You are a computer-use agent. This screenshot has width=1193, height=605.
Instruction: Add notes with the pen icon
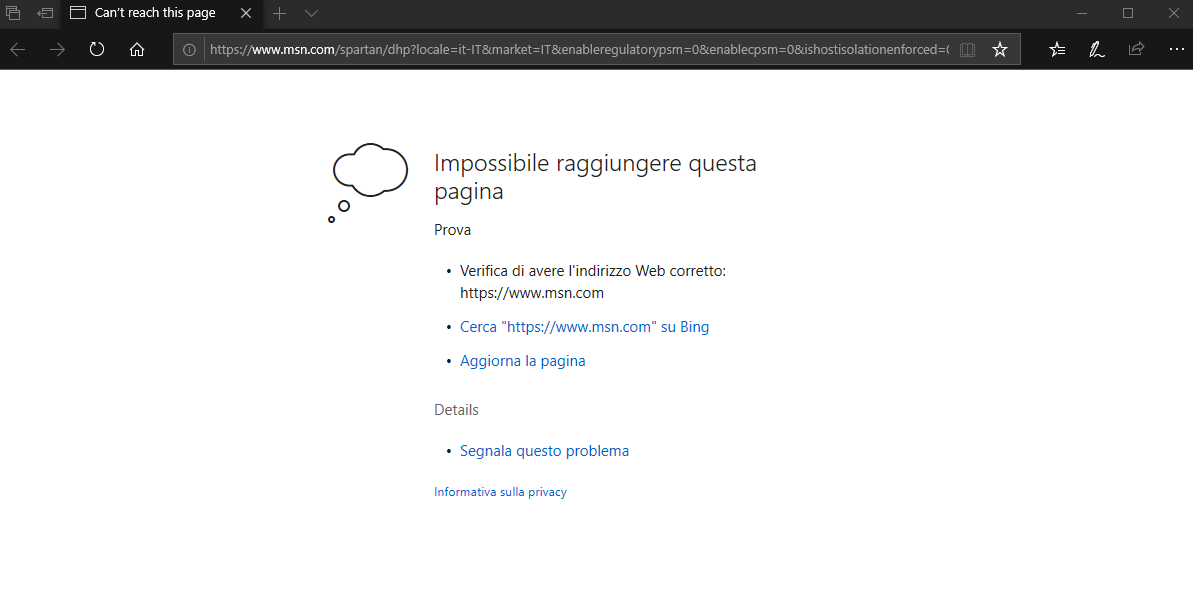point(1096,49)
